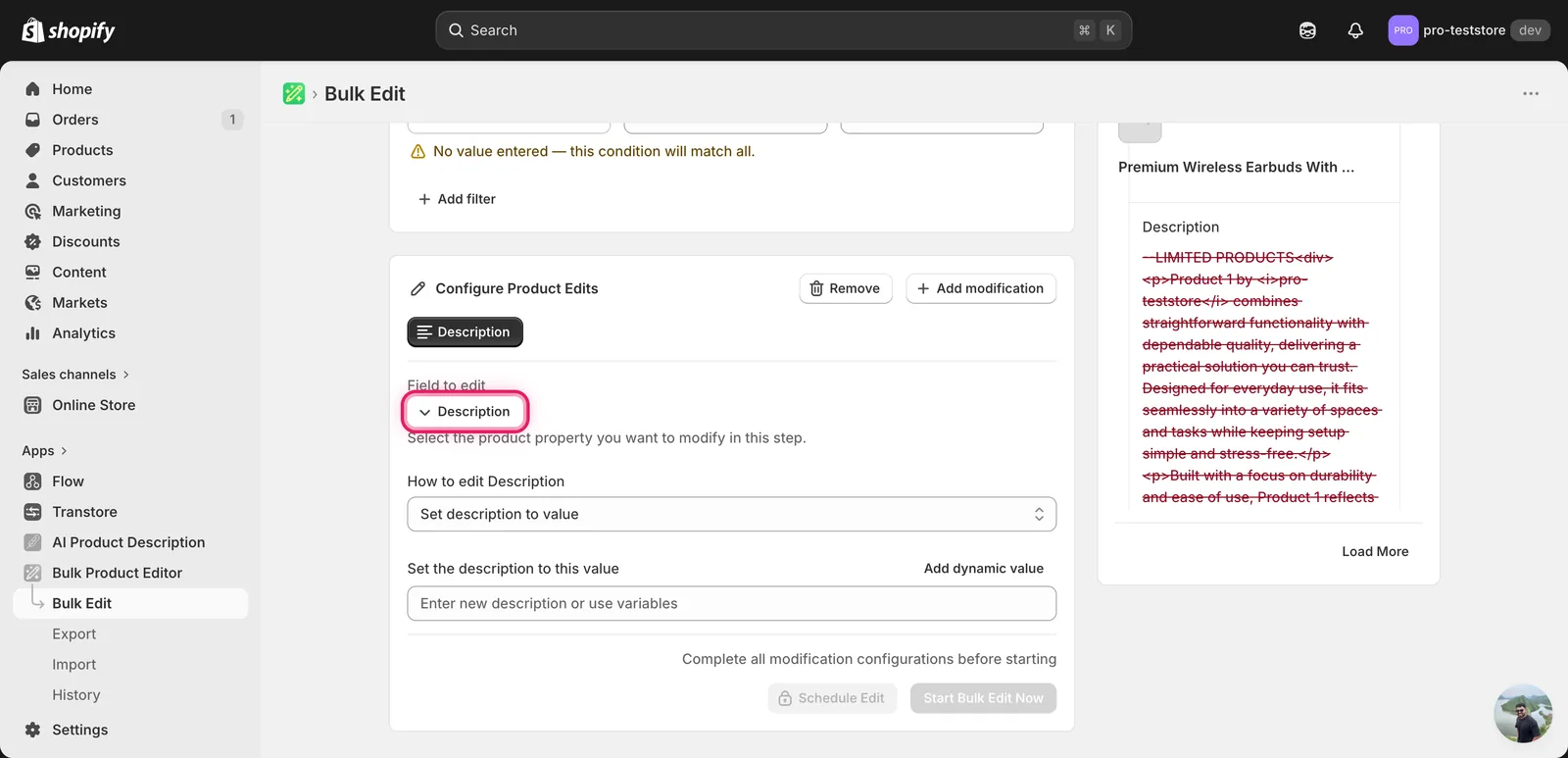Click Add dynamic value link
Viewport: 1568px width, 758px height.
click(x=984, y=569)
